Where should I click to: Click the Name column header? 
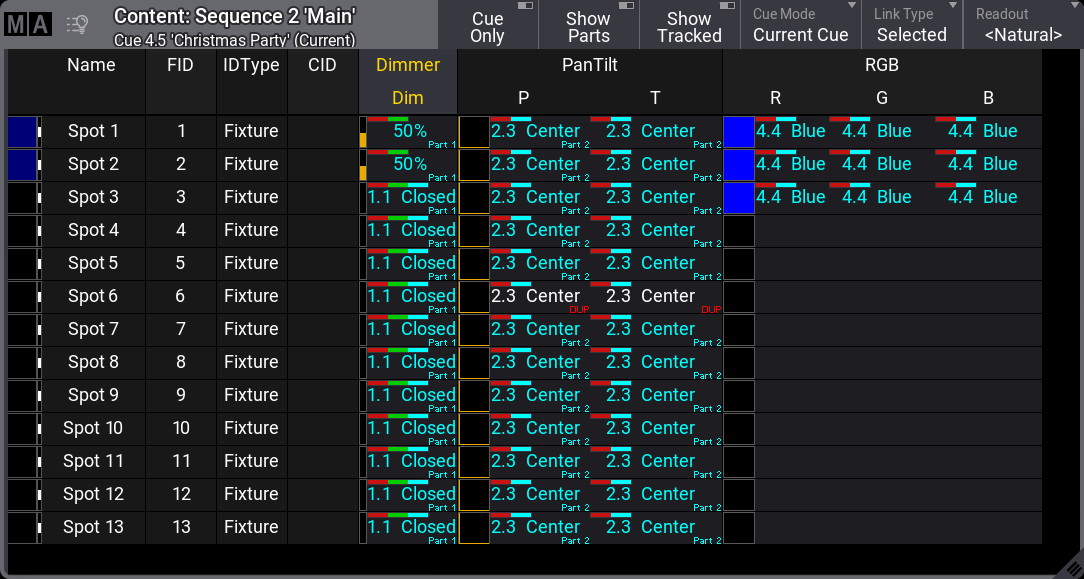[x=91, y=65]
